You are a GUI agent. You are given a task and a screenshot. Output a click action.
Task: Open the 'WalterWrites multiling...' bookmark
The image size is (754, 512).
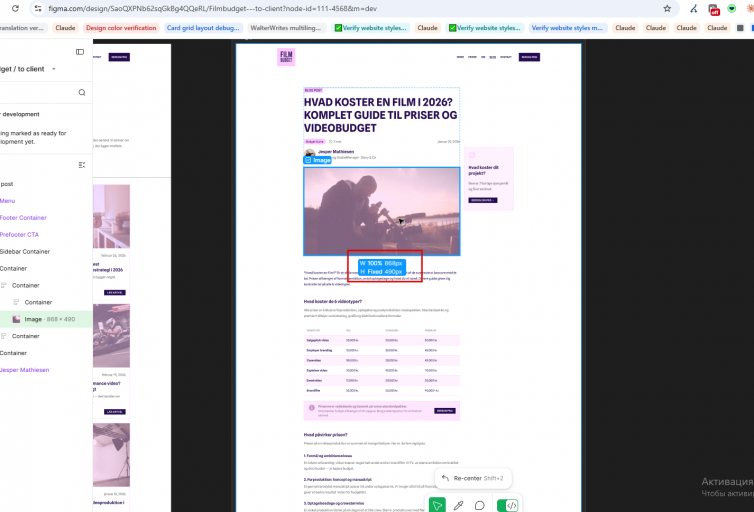coord(286,28)
